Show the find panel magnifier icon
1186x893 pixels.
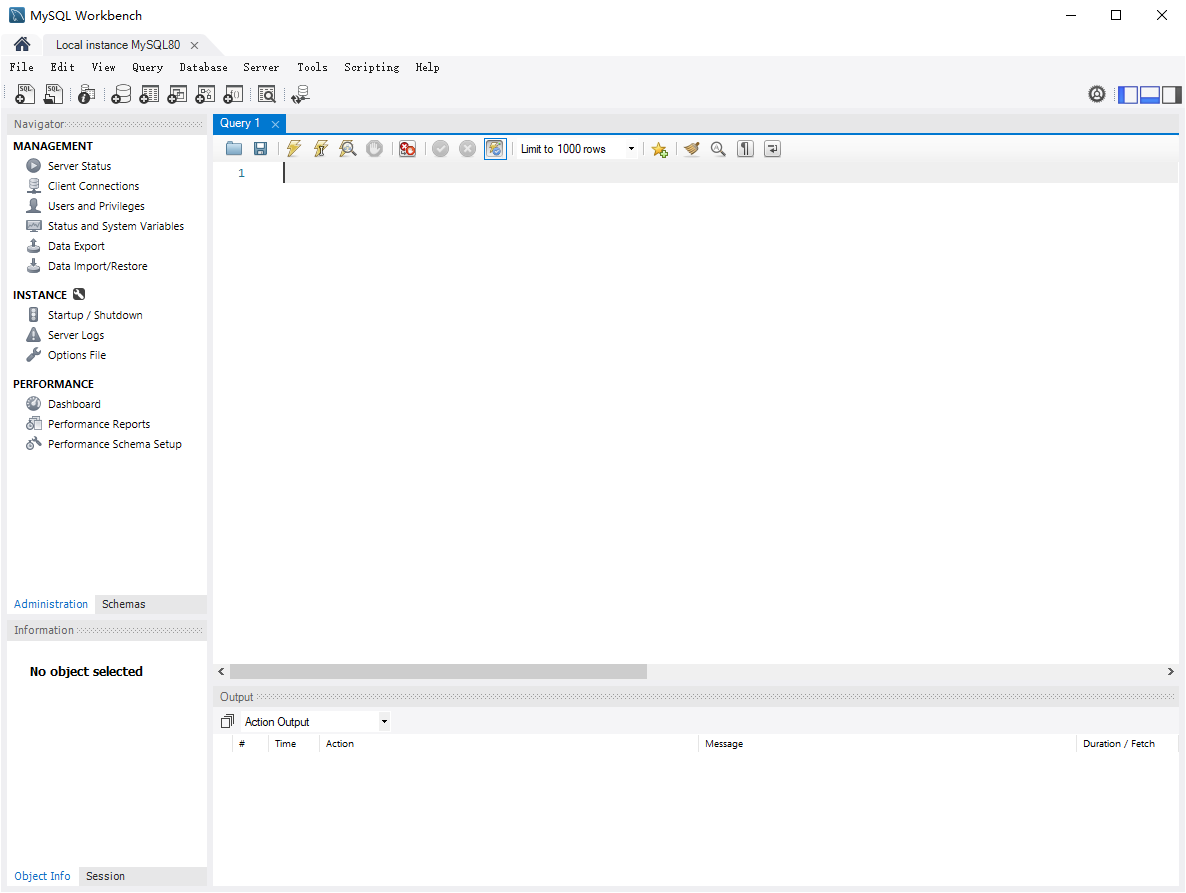click(x=718, y=149)
